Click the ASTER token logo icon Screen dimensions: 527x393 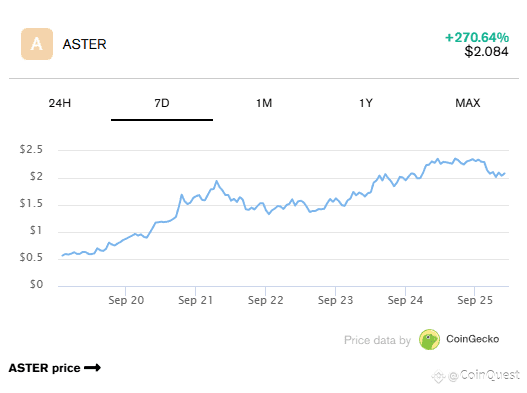pyautogui.click(x=37, y=44)
